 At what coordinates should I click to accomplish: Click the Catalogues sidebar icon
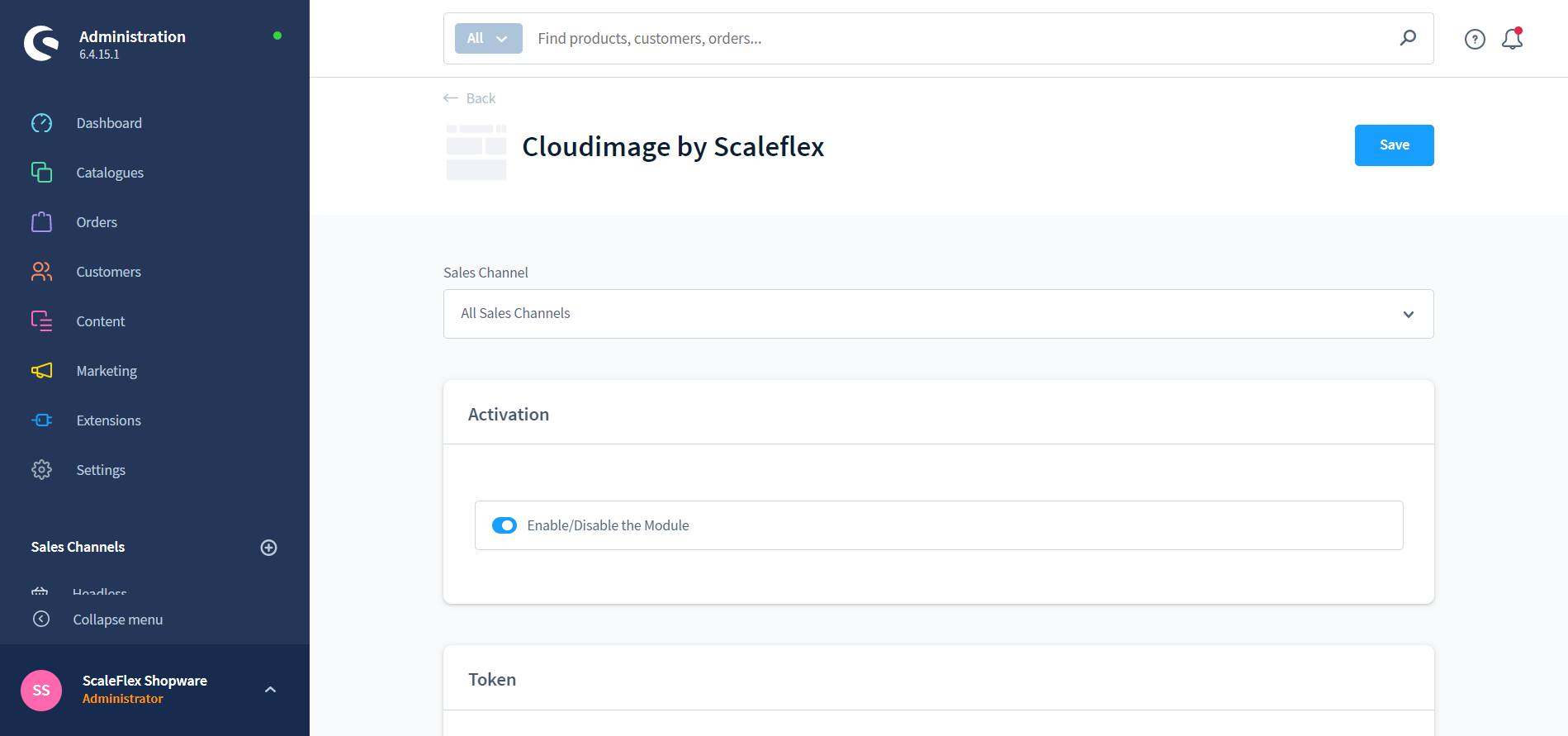[41, 173]
